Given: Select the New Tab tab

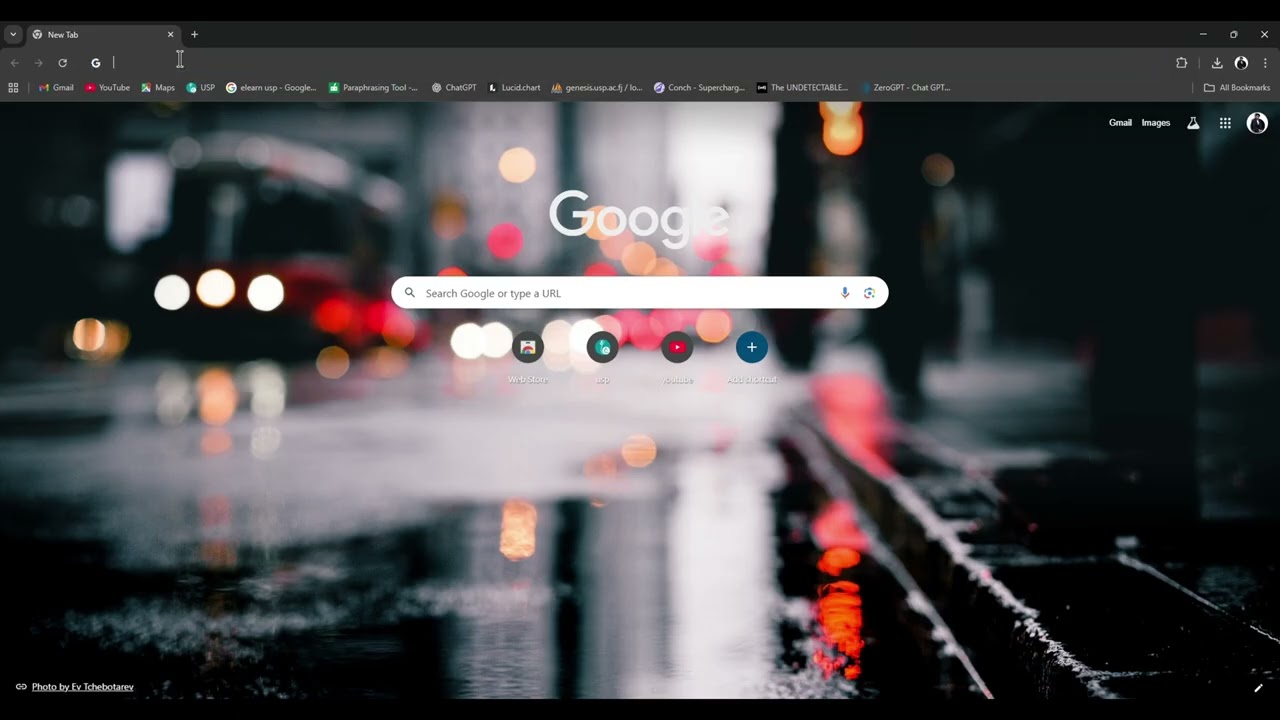Looking at the screenshot, I should pyautogui.click(x=102, y=34).
